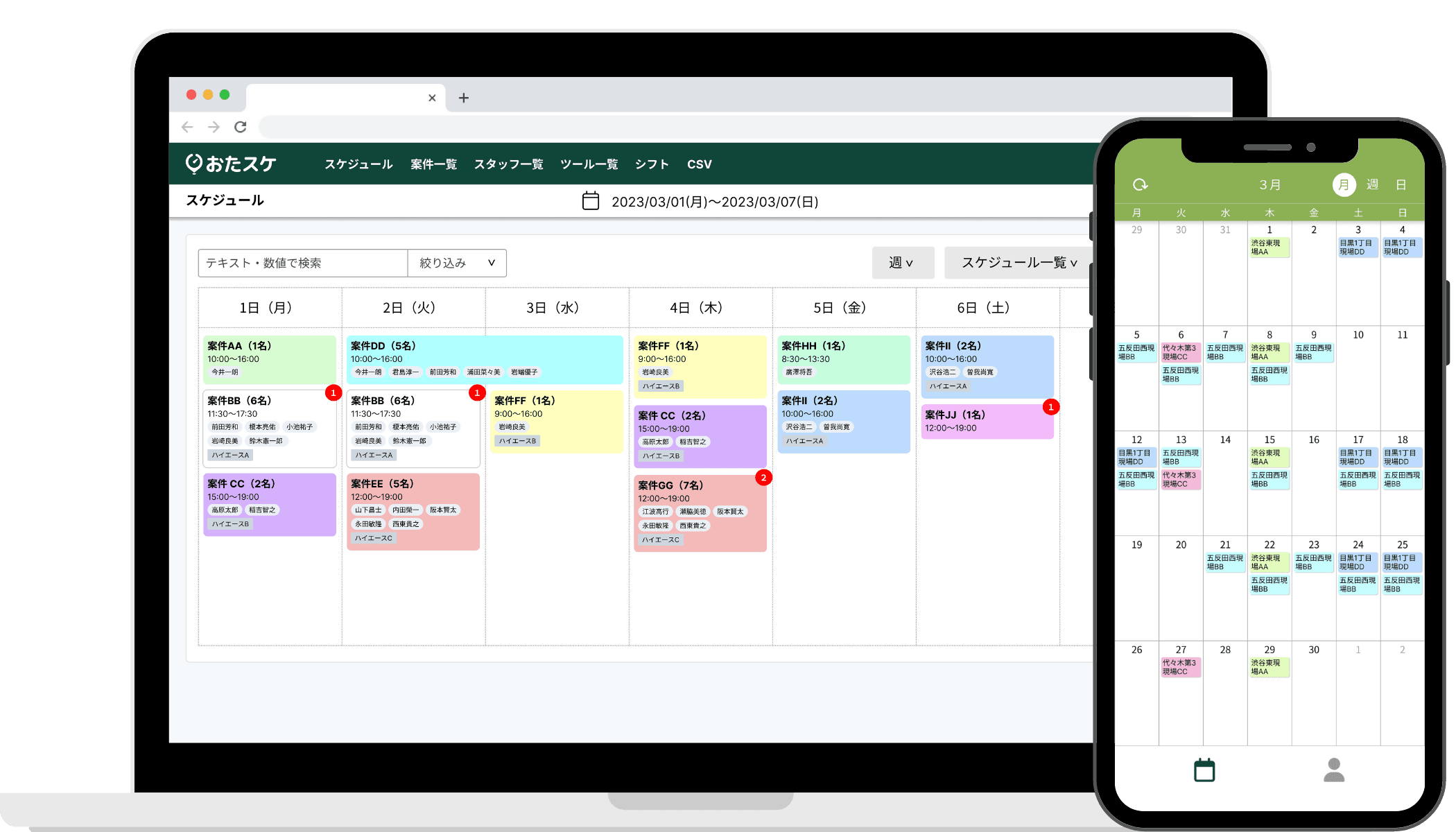Click the browser reload icon
Screen dimensions: 1456x832
pos(241,127)
